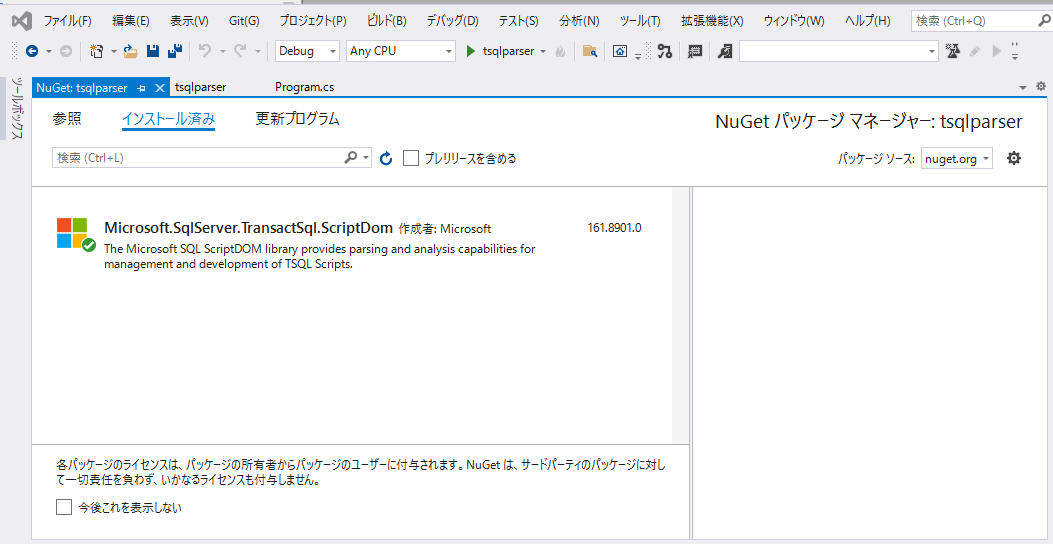The image size is (1053, 544).
Task: Toggle the プレリリースを含める checkbox
Action: pos(411,158)
